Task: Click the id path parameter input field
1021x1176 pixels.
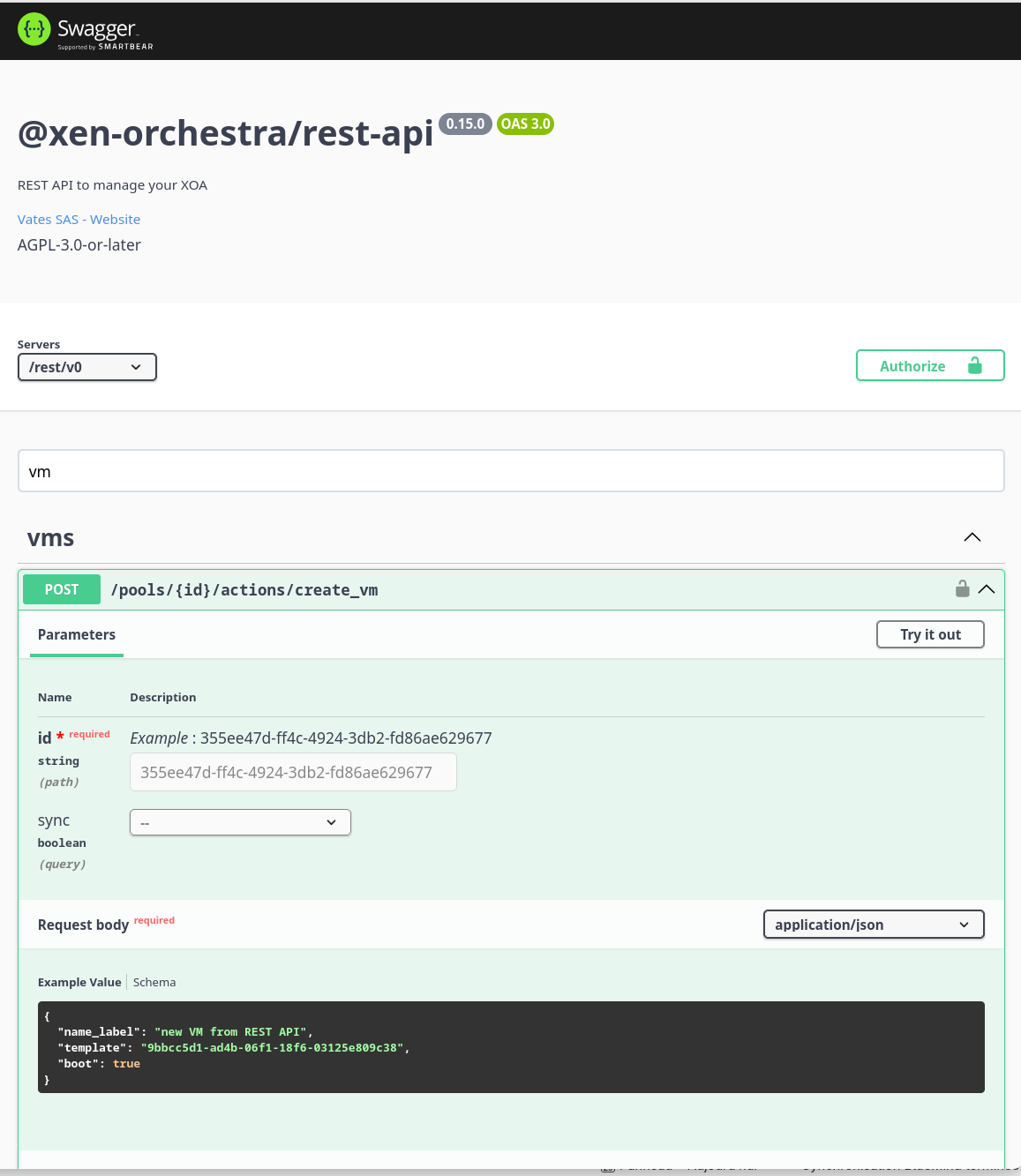Action: (293, 772)
